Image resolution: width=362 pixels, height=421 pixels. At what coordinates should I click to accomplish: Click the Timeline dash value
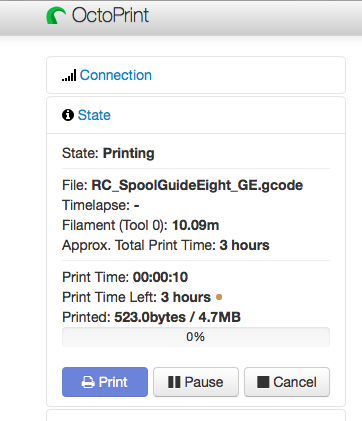click(x=136, y=206)
